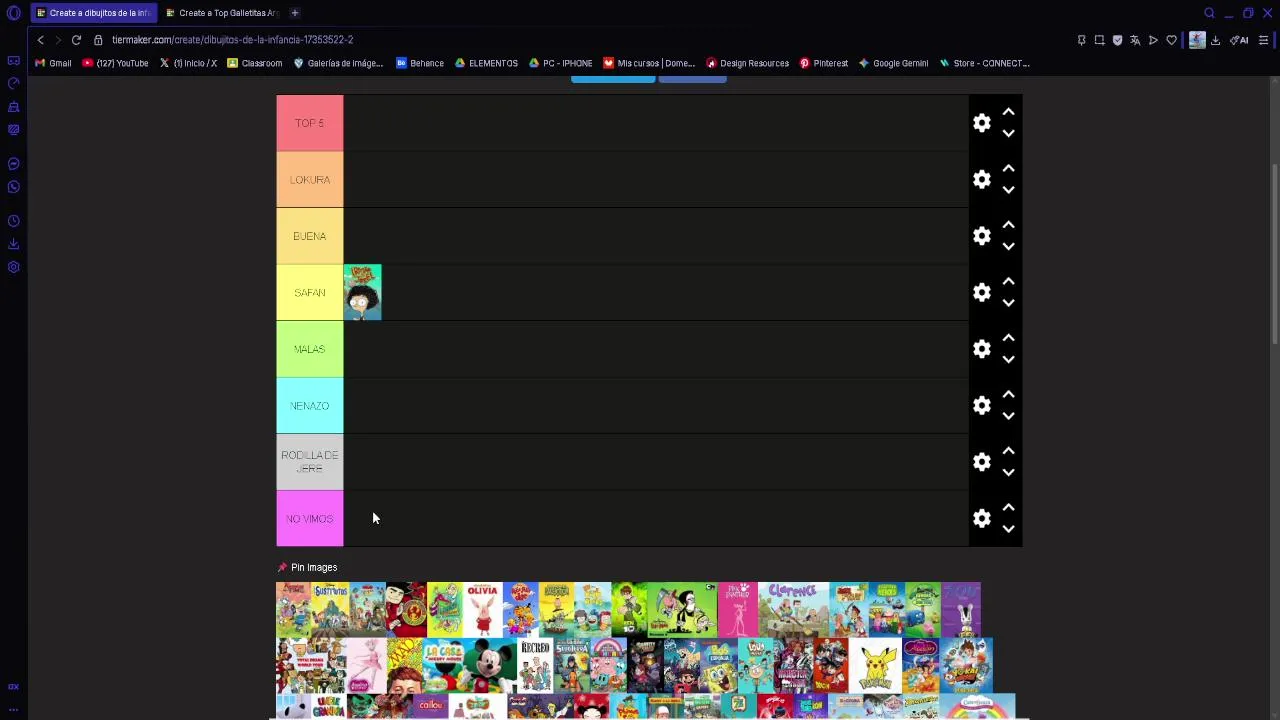
Task: Select the yellow SAFAN tier label
Action: (x=310, y=292)
